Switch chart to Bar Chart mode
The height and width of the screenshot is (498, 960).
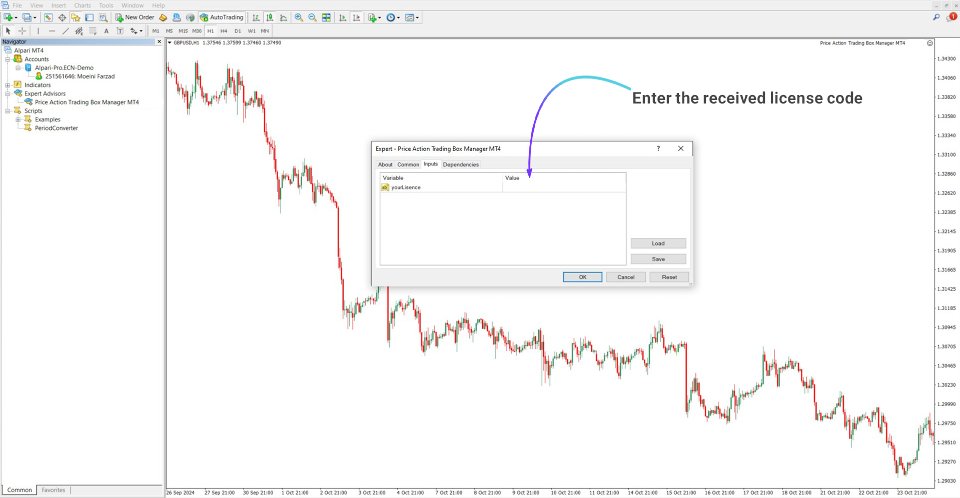tap(256, 18)
